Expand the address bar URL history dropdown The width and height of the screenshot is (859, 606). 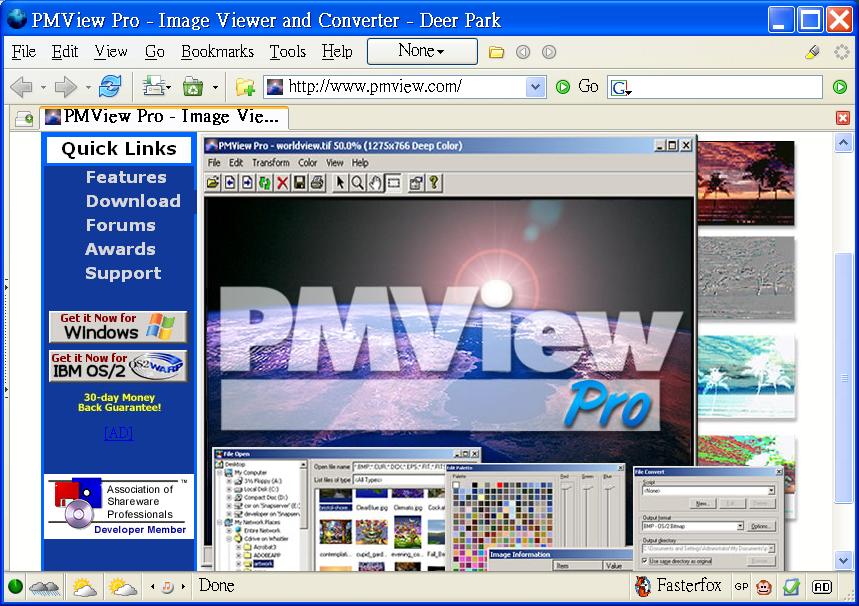pos(535,87)
